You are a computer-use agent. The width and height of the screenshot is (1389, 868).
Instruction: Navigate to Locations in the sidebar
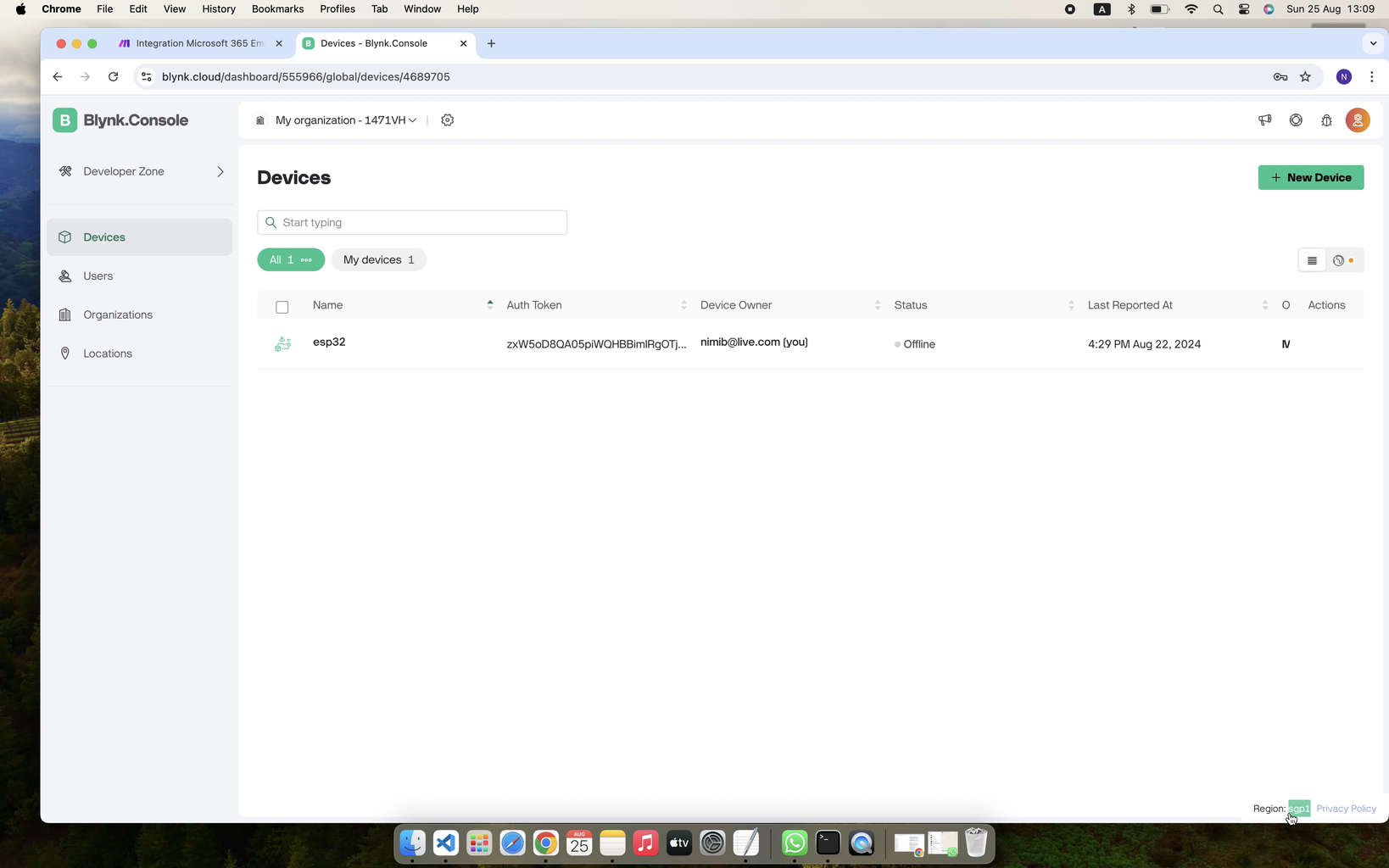pyautogui.click(x=140, y=353)
